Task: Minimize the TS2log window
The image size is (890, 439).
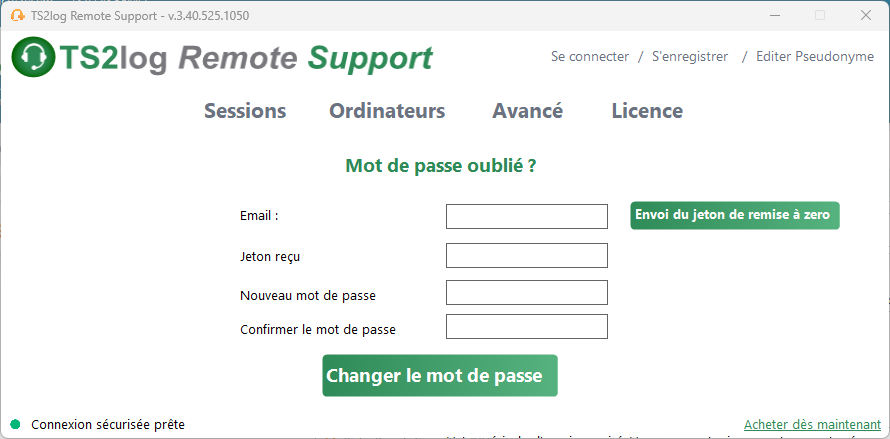Action: [774, 15]
